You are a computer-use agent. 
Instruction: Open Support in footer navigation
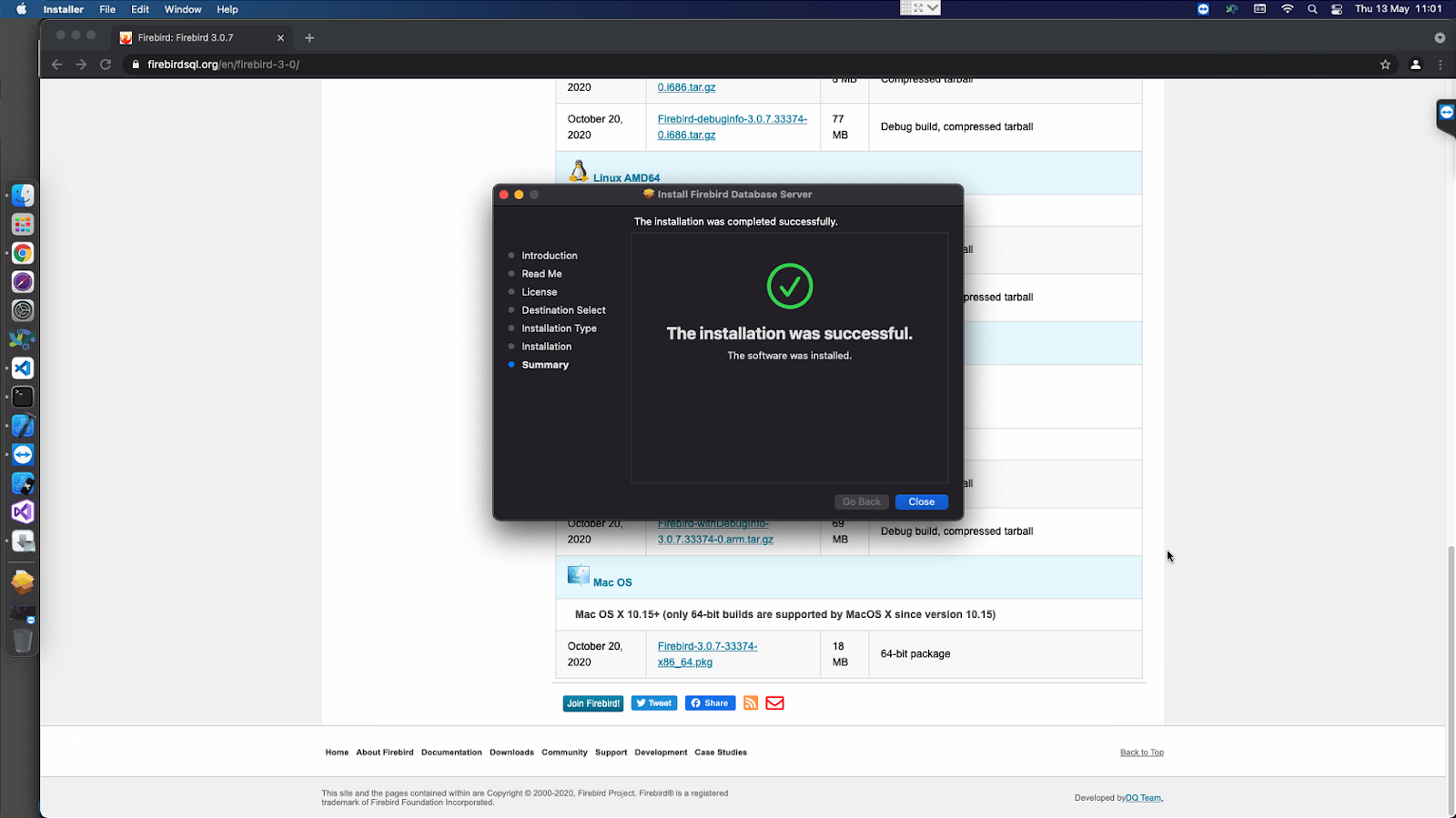point(611,752)
